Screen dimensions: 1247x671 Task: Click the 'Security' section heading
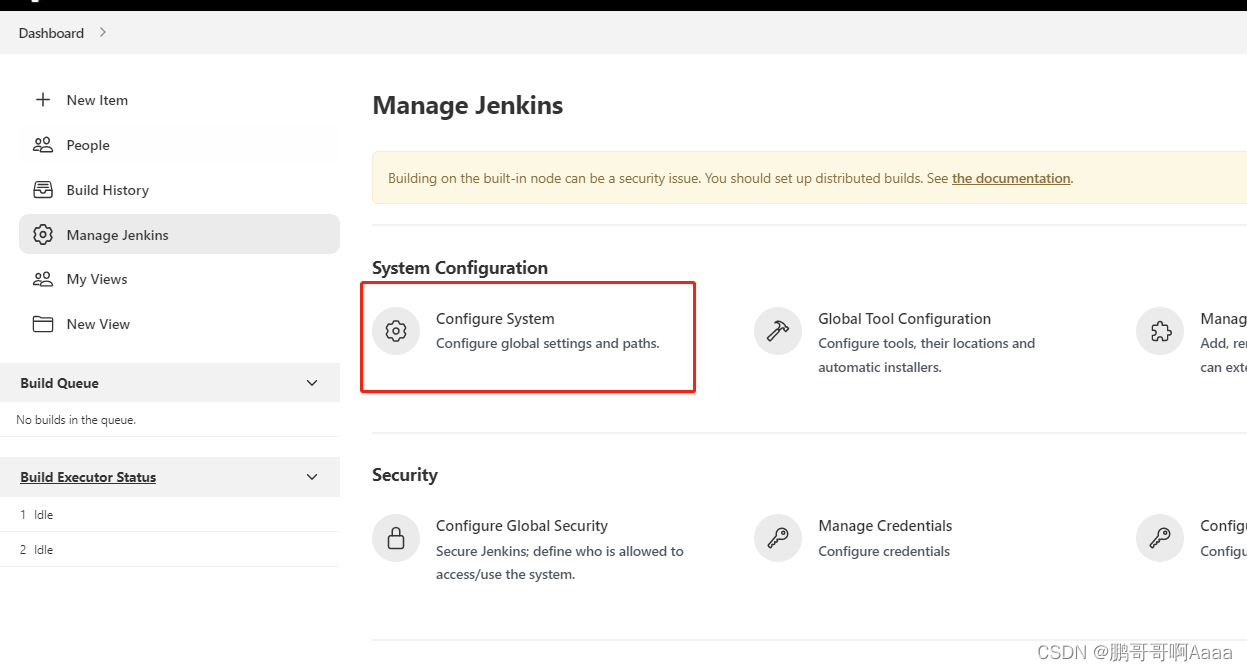tap(405, 474)
